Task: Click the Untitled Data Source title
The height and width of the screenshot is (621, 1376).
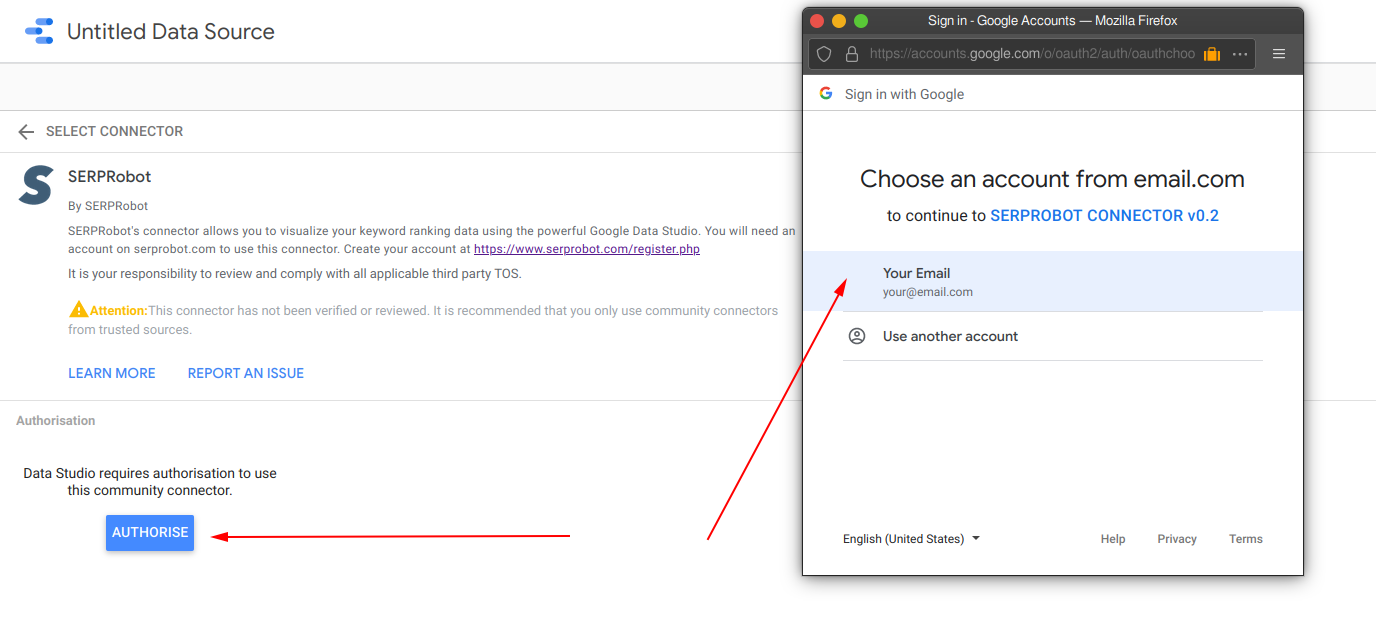Action: (171, 32)
